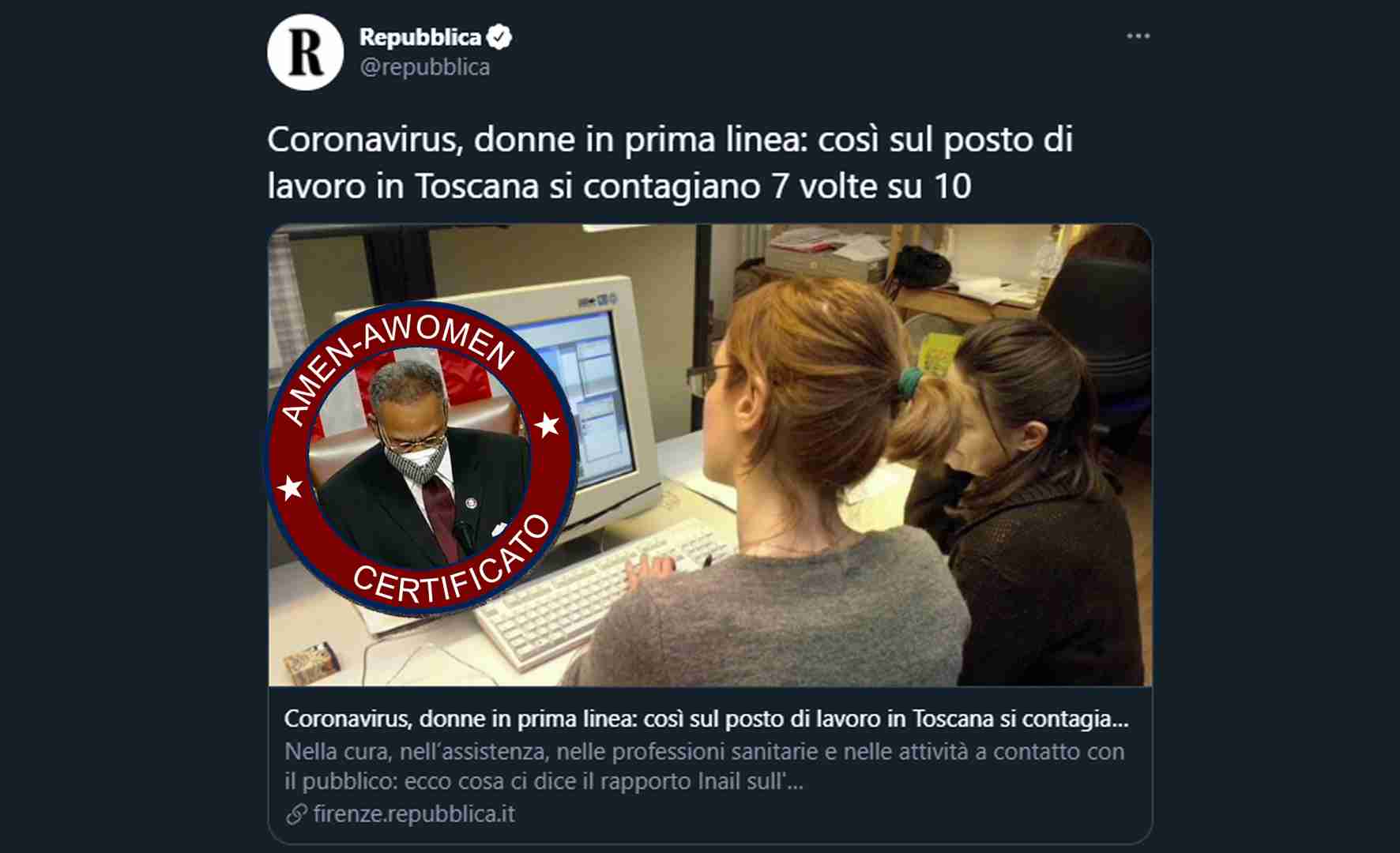Click the 'Nella cura, nell'assistenza' description text
1400x853 pixels.
[x=704, y=766]
